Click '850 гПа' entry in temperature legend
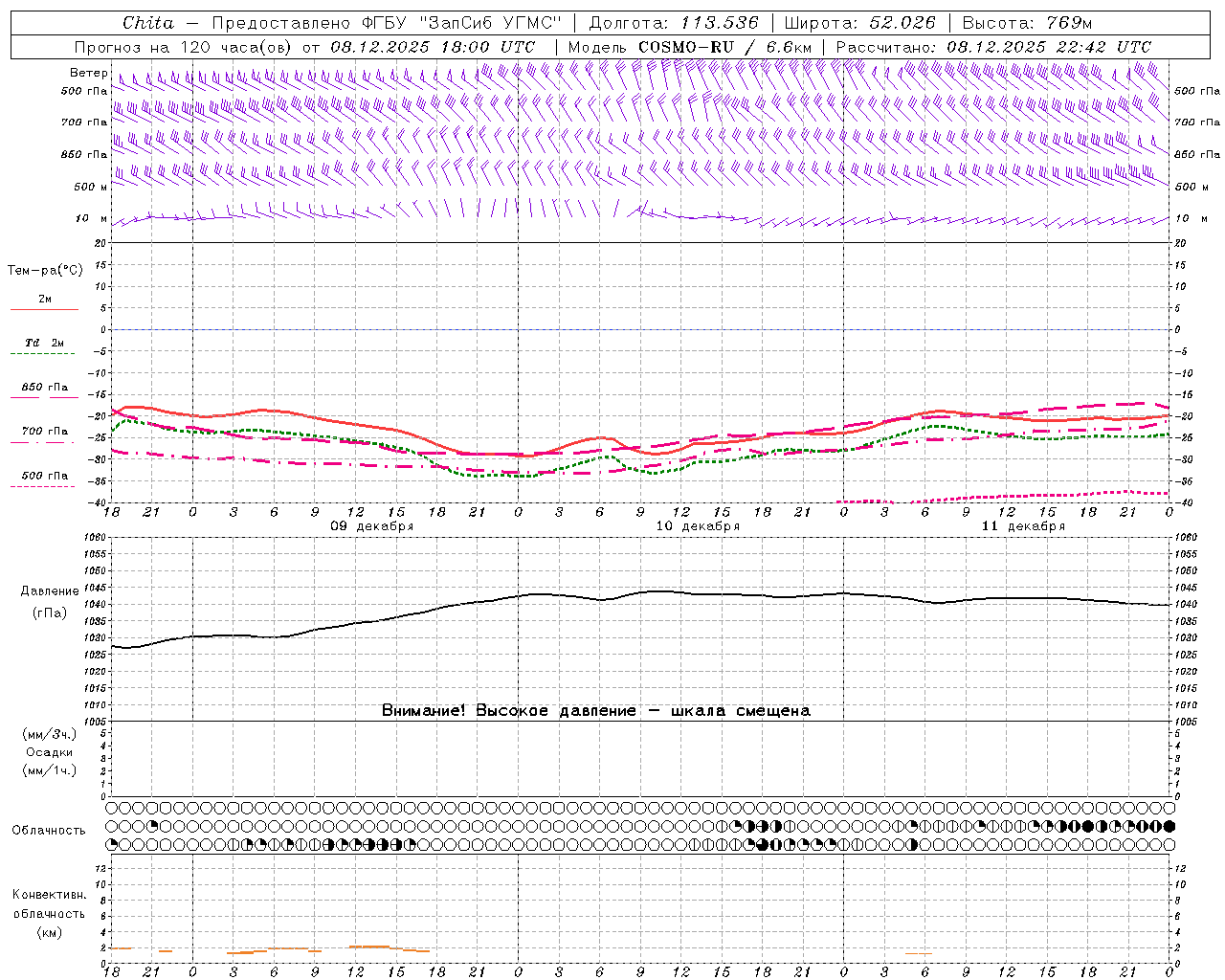 (45, 388)
